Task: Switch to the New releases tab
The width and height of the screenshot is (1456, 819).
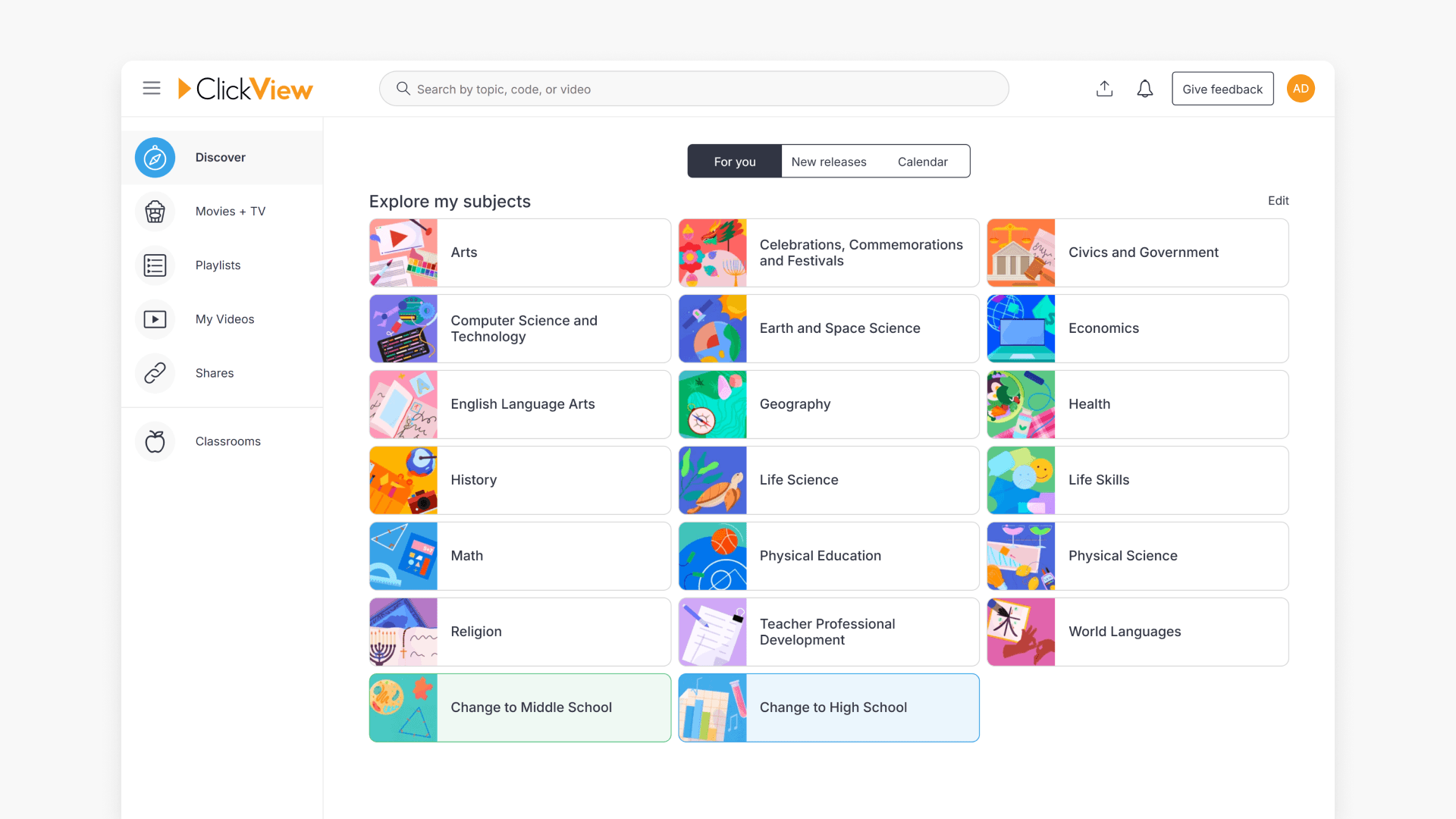Action: (x=829, y=161)
